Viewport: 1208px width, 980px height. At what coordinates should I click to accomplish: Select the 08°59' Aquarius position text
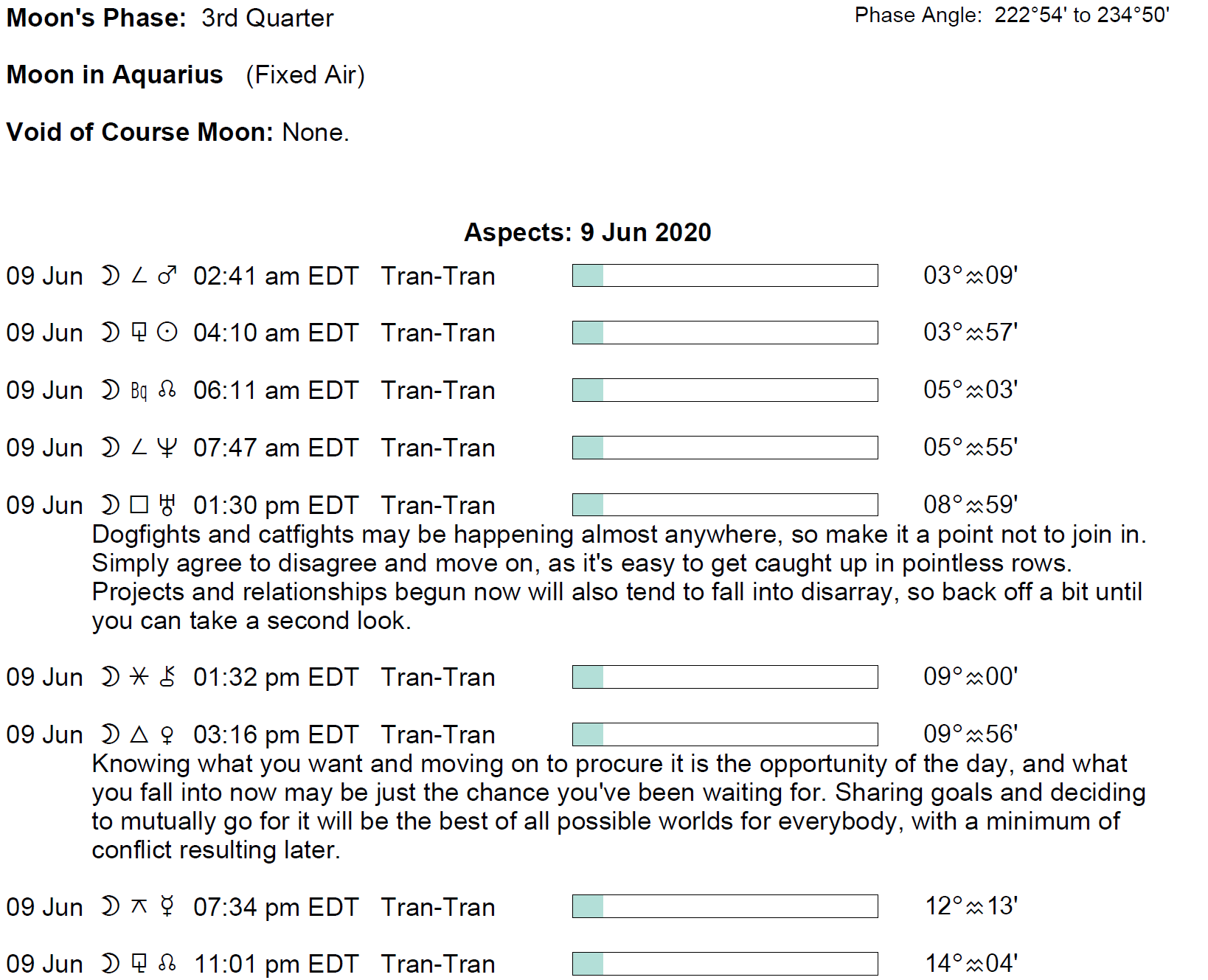[971, 505]
